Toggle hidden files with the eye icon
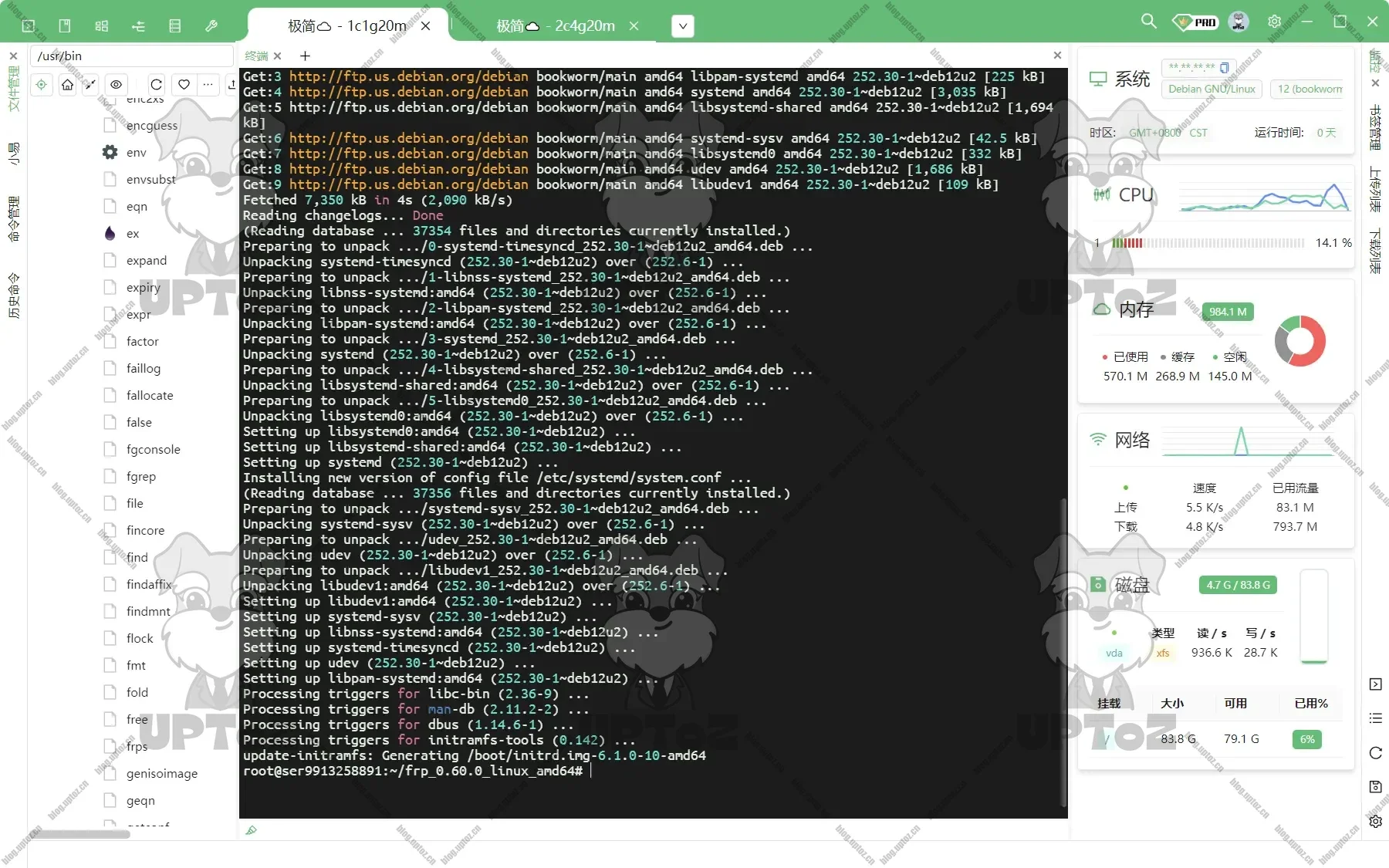 pyautogui.click(x=116, y=84)
